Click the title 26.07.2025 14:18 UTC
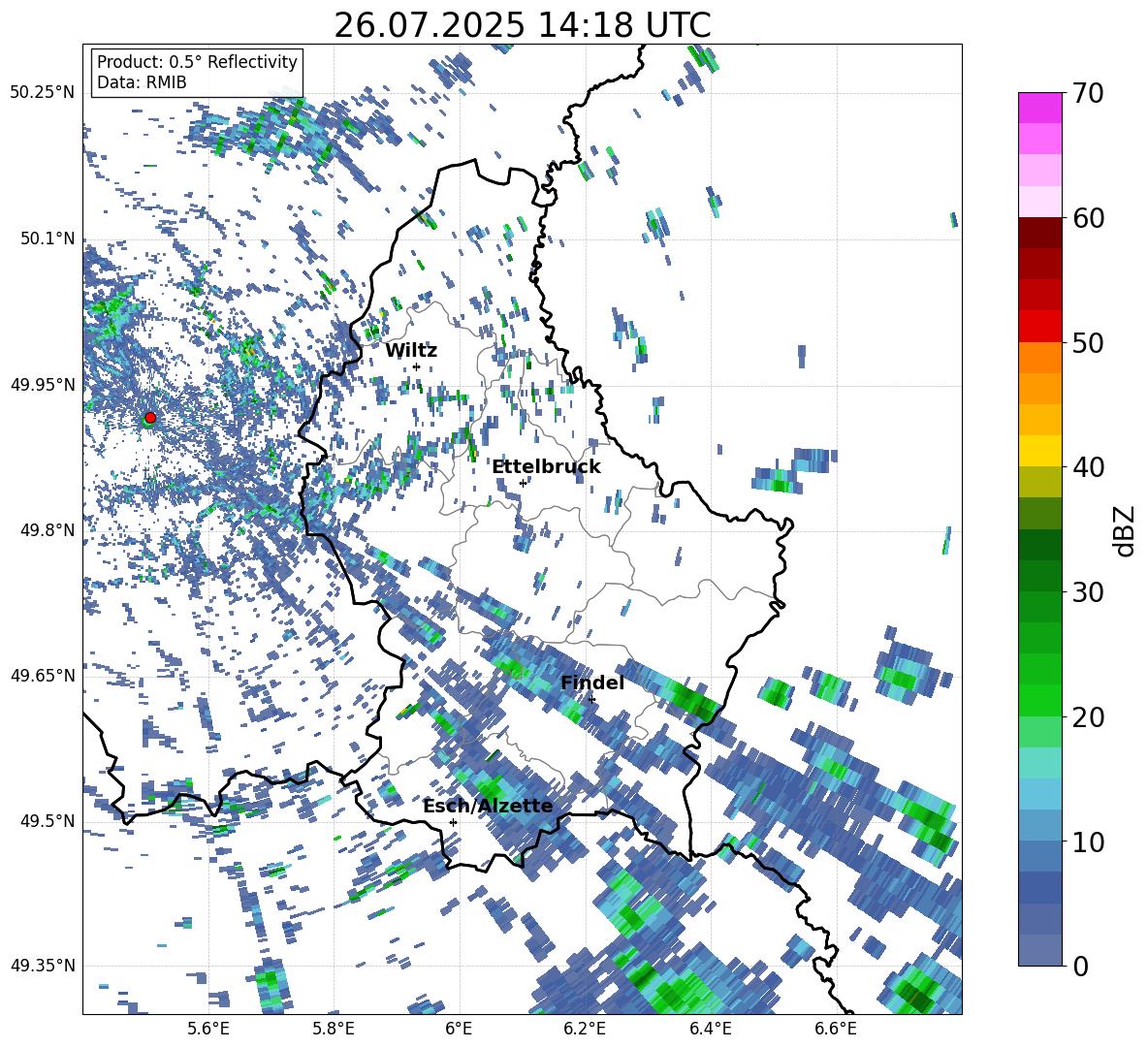Image resolution: width=1148 pixels, height=1048 pixels. [x=522, y=25]
